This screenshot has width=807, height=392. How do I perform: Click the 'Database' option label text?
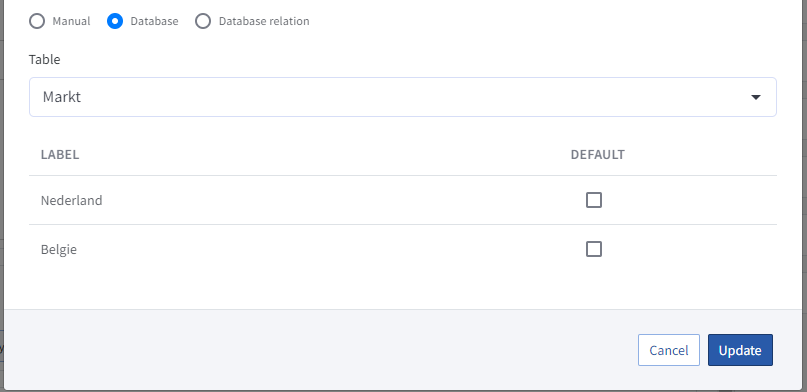pyautogui.click(x=154, y=21)
